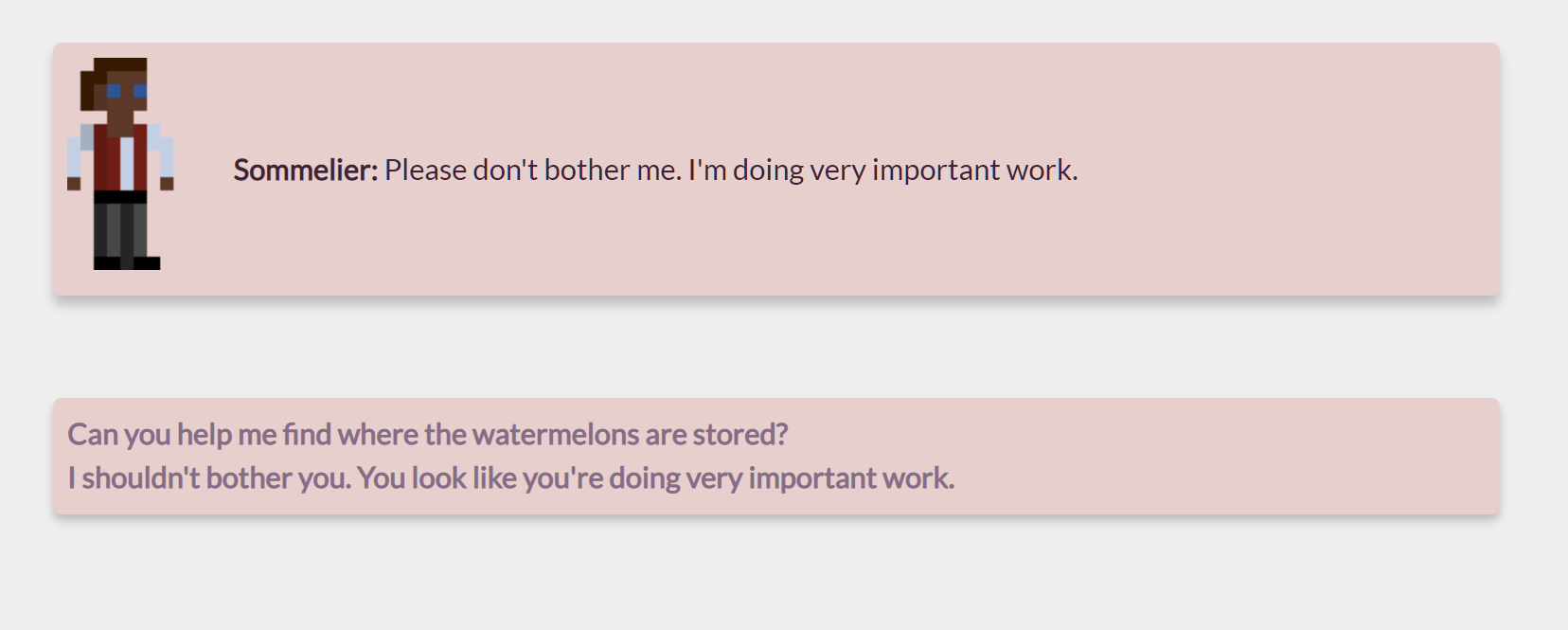Click the "Please don't bother me" sentence
The height and width of the screenshot is (630, 1568).
(x=532, y=170)
